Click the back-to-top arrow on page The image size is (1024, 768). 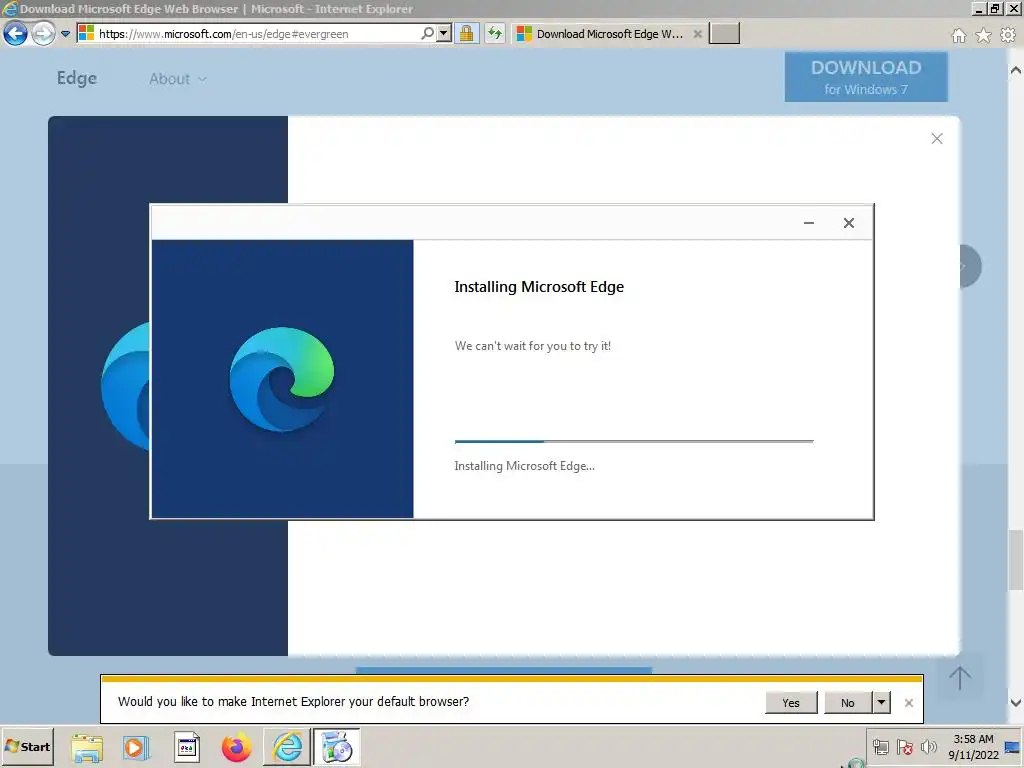pos(960,677)
